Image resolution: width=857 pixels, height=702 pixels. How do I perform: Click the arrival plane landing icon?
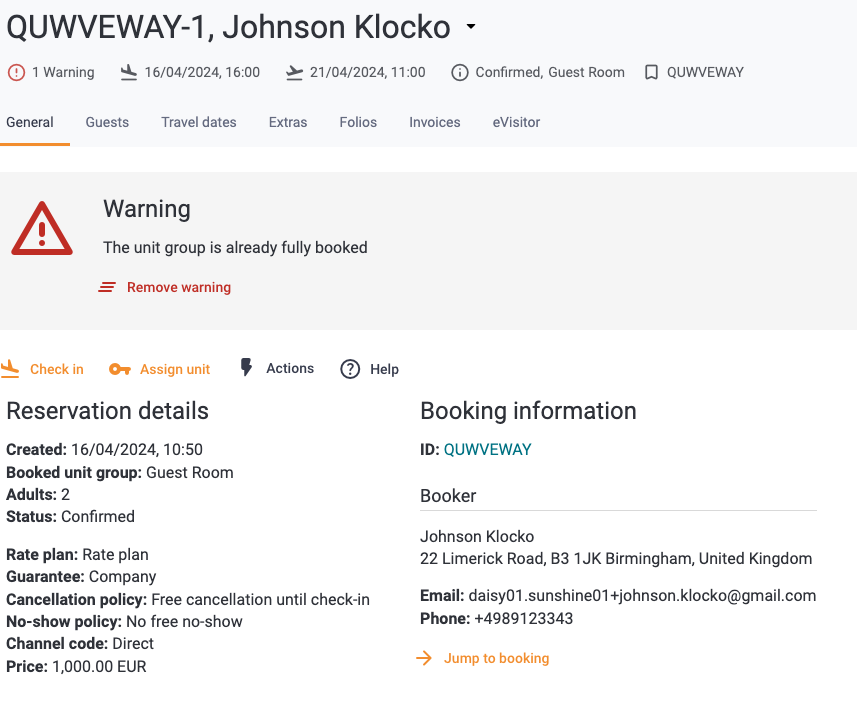(x=128, y=72)
